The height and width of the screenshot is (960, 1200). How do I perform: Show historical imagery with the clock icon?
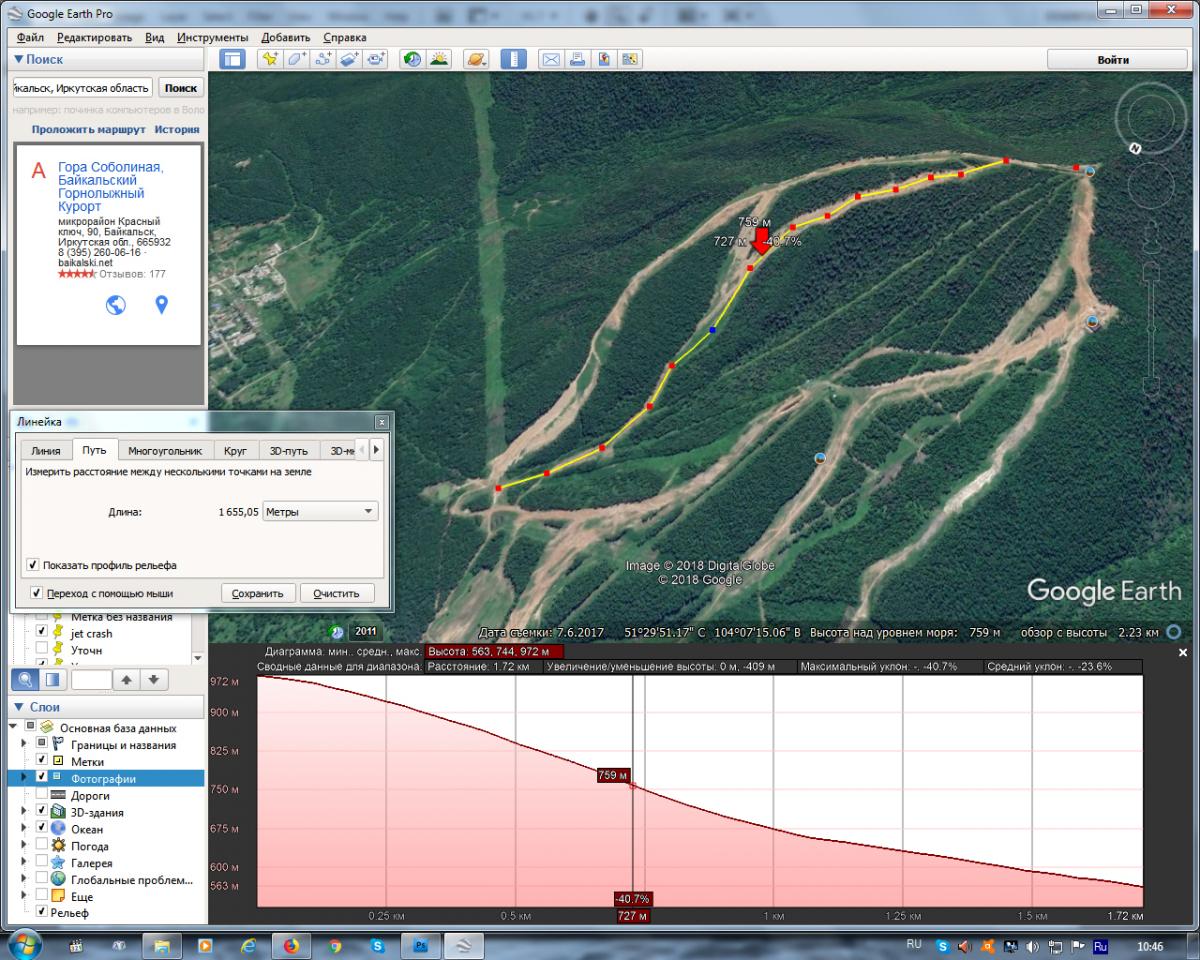click(x=412, y=59)
